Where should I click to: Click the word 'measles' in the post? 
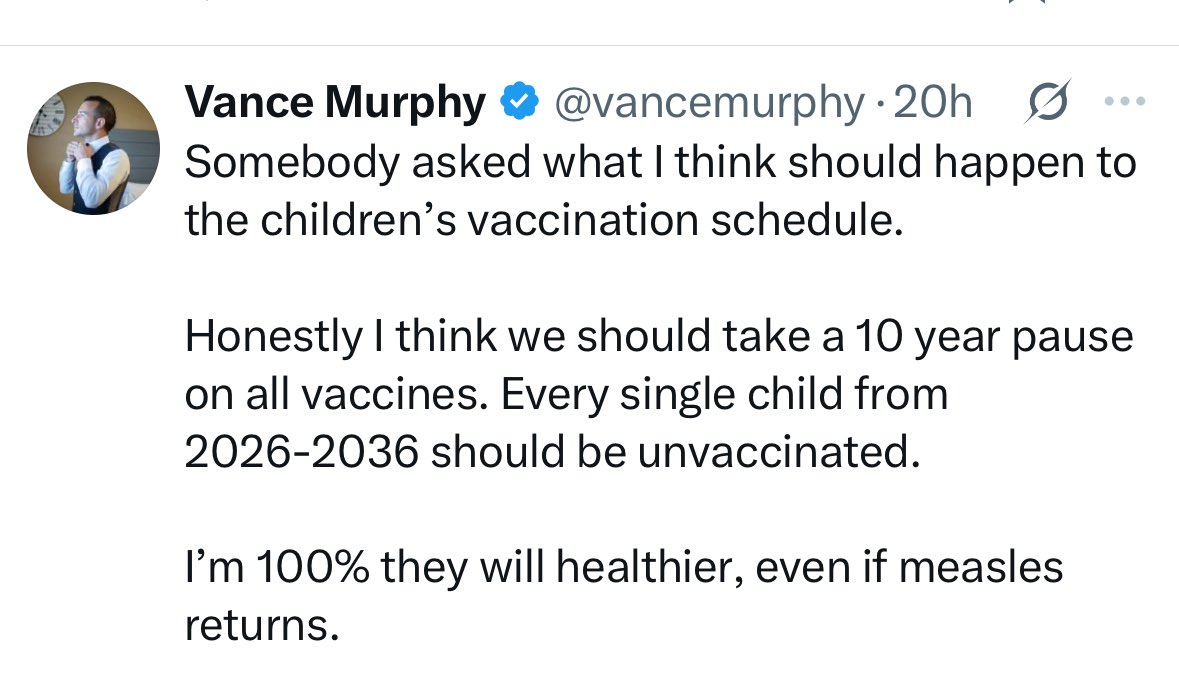[x=980, y=567]
